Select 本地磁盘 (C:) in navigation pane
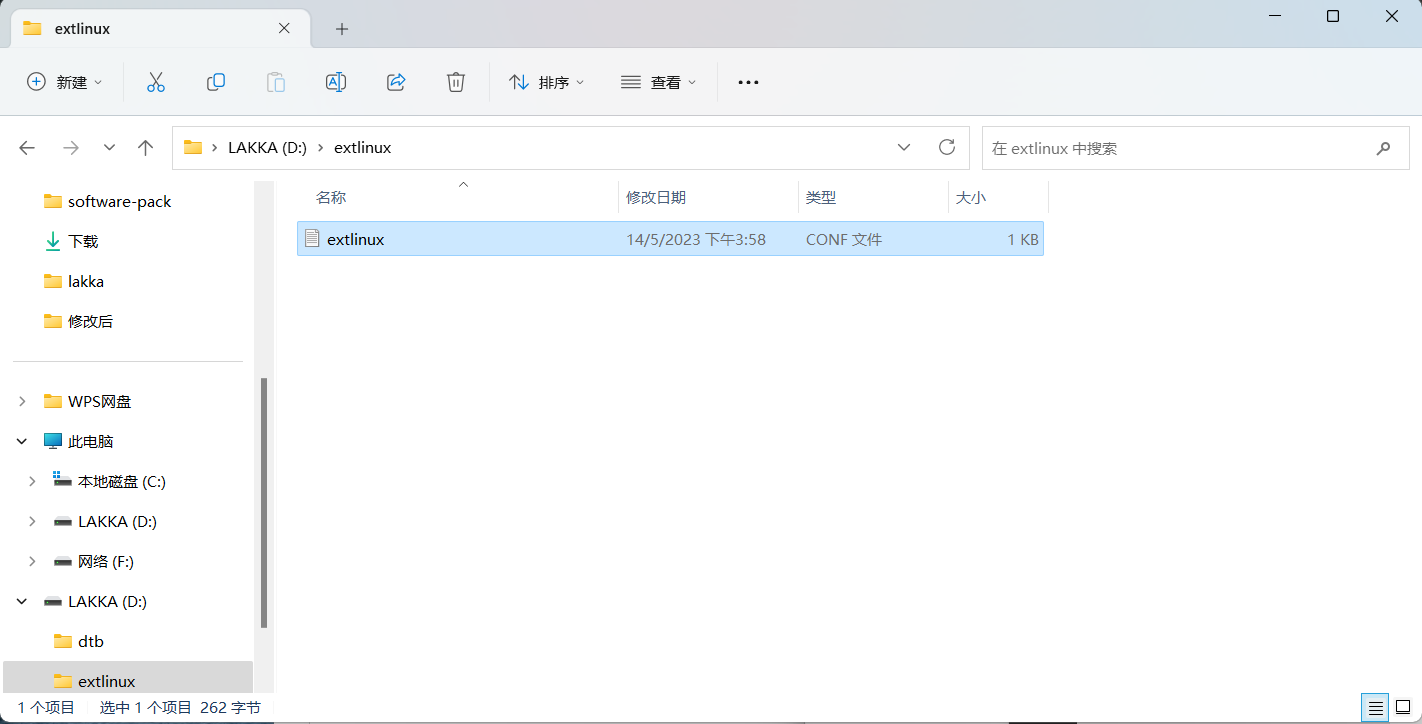The width and height of the screenshot is (1422, 724). 122,481
